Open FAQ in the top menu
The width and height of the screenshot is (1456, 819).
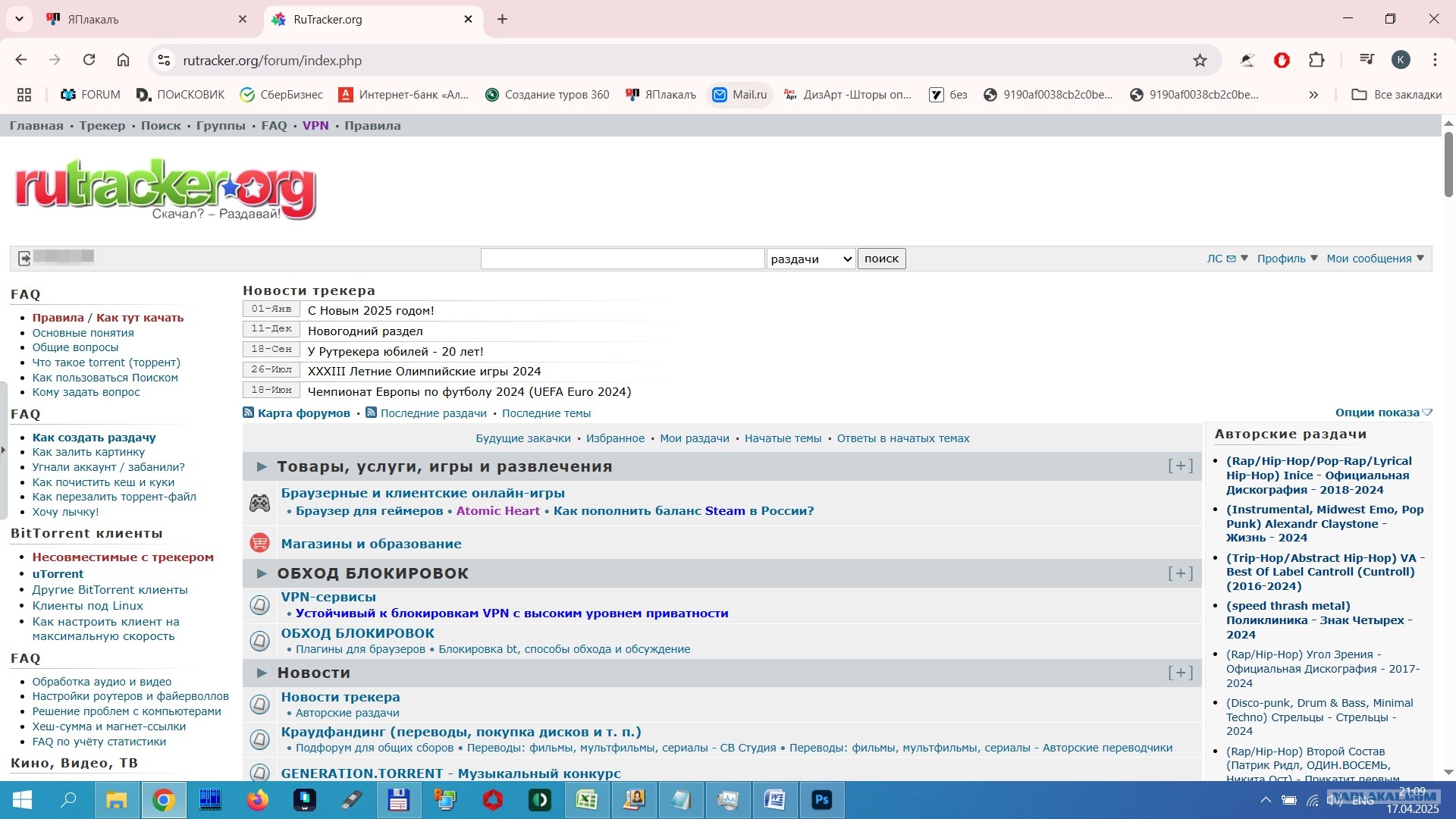coord(274,126)
